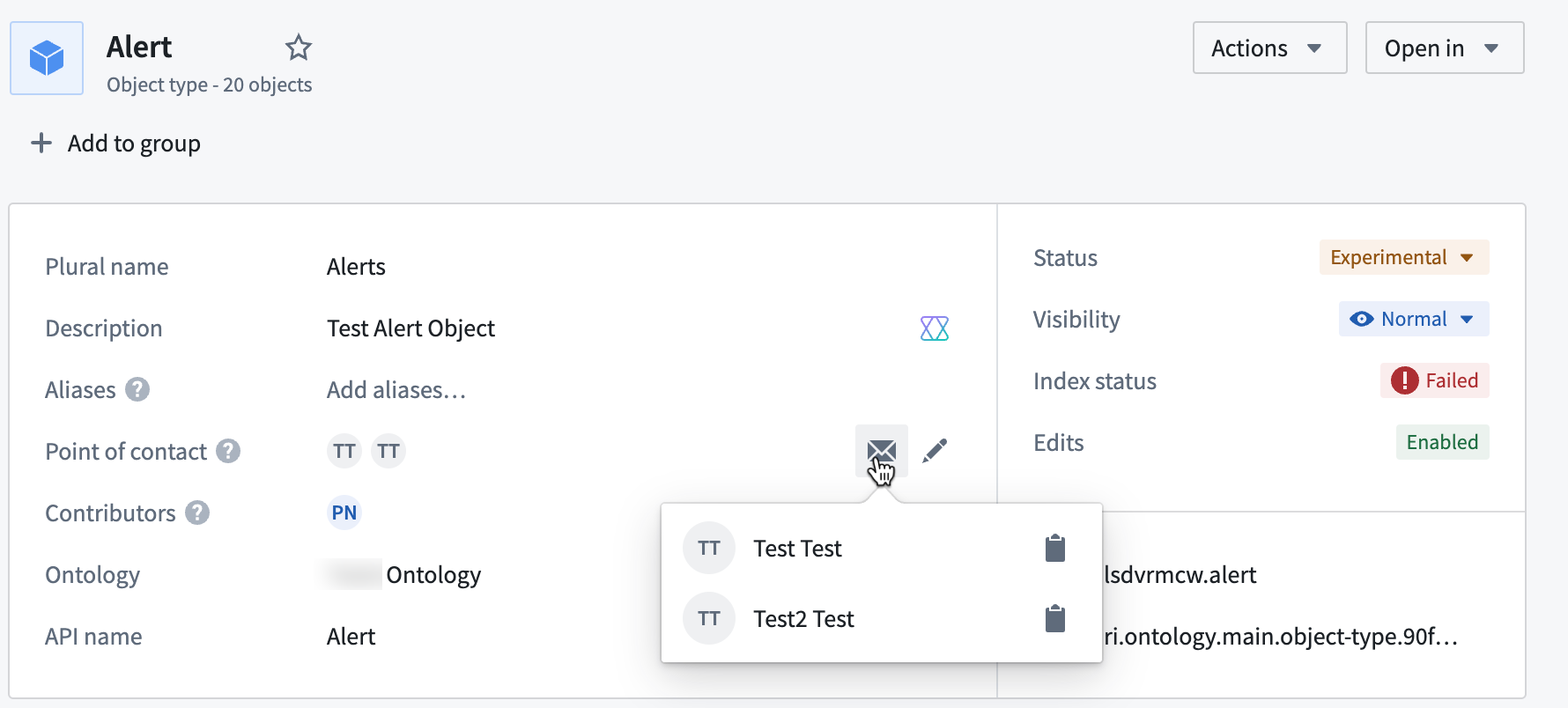Copy Test Test email via clipboard icon
1568x708 pixels.
(x=1054, y=548)
